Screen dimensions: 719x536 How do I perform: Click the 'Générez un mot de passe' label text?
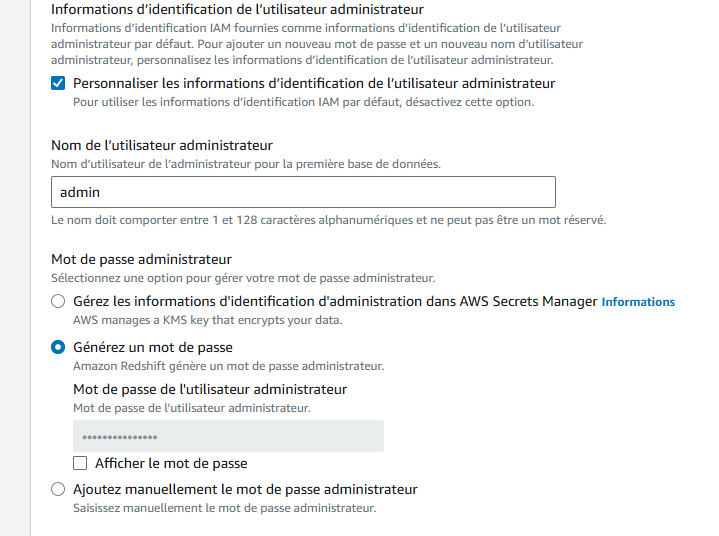click(x=153, y=347)
